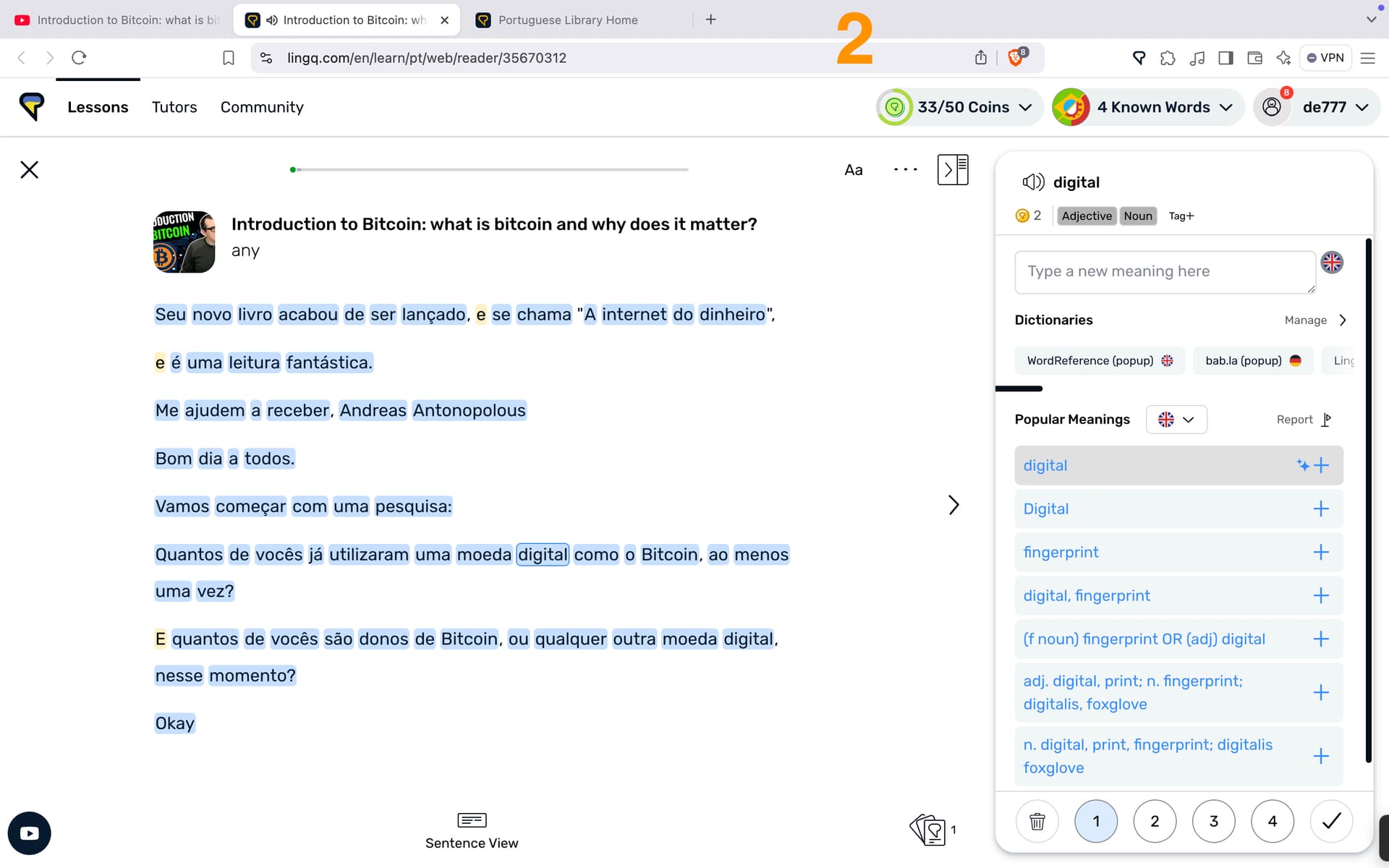This screenshot has height=868, width=1389.
Task: Click the YouTube play button icon
Action: [x=29, y=833]
